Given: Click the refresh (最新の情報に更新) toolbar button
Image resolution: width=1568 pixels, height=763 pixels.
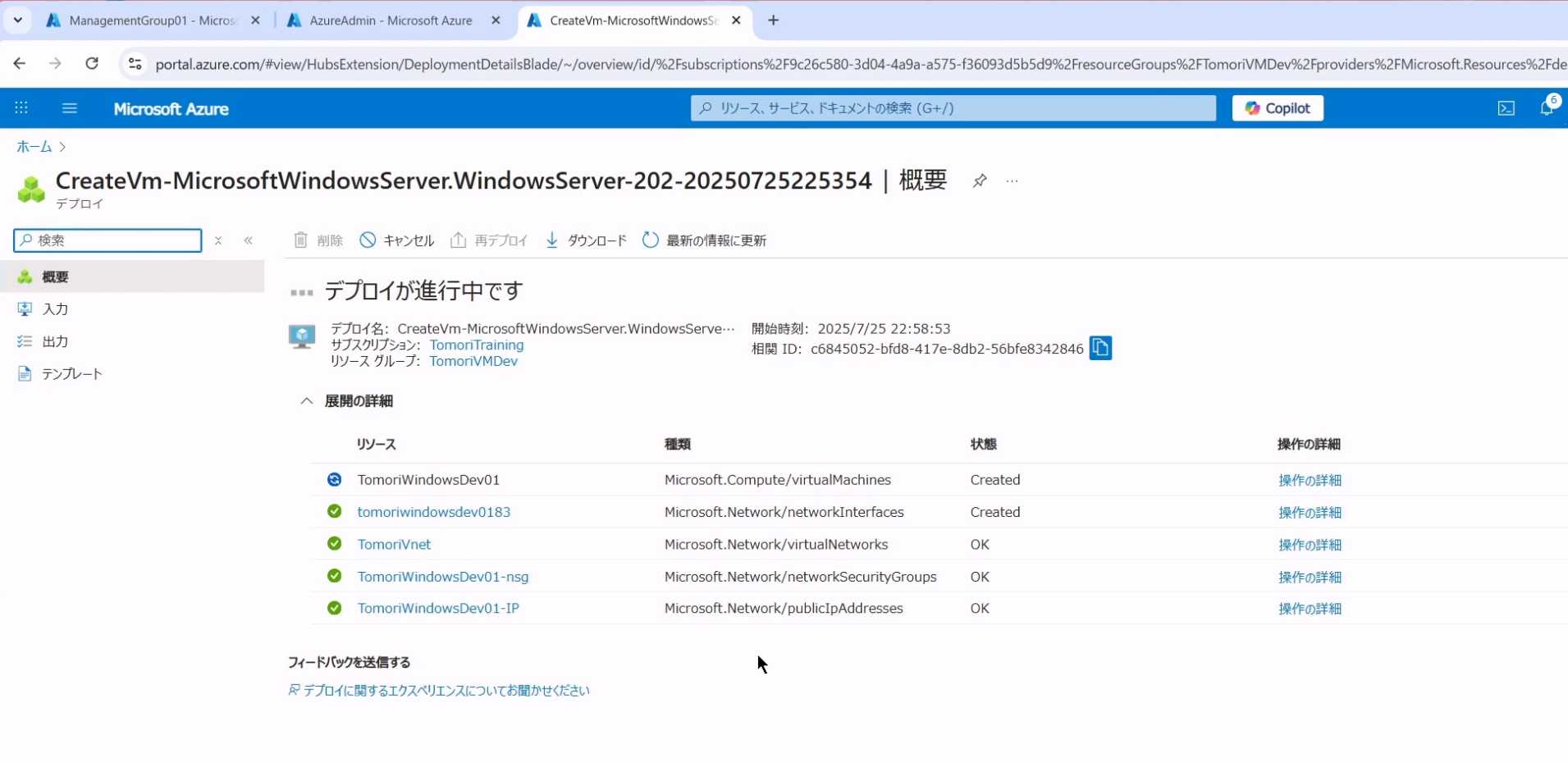Looking at the screenshot, I should 705,240.
